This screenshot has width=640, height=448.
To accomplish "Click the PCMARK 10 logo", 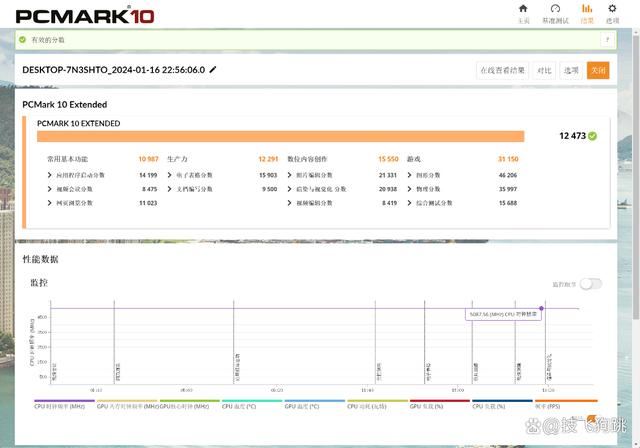I will pyautogui.click(x=85, y=16).
